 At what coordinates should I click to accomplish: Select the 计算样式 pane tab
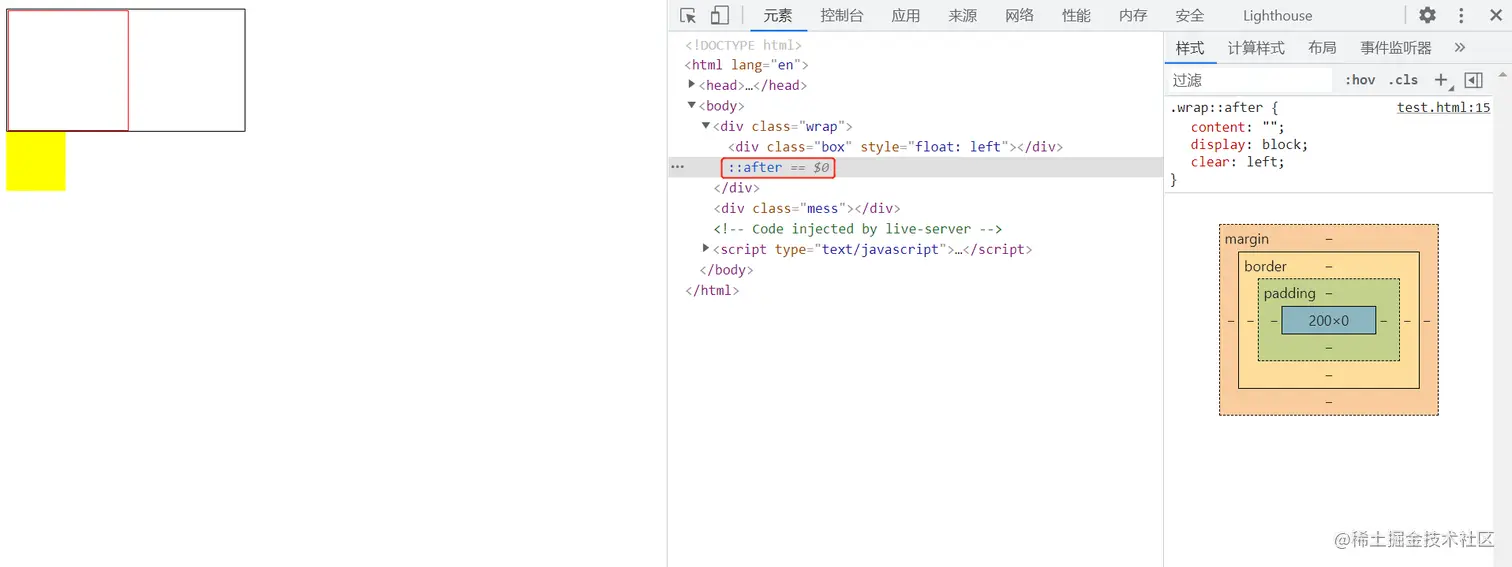(1256, 47)
